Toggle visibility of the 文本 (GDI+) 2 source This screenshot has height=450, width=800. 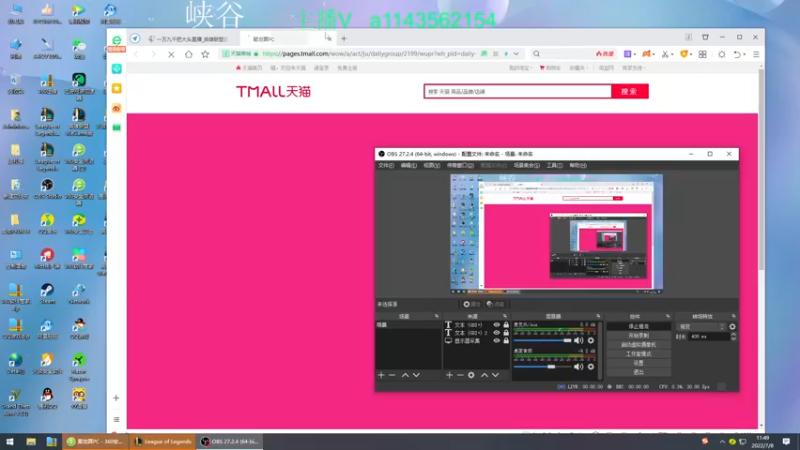coord(496,333)
